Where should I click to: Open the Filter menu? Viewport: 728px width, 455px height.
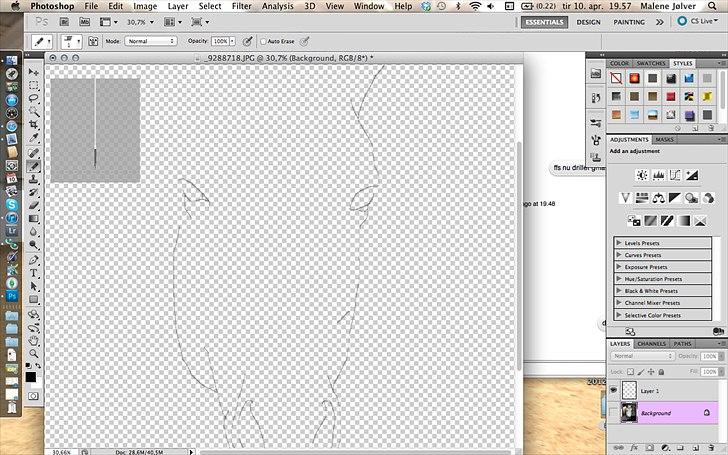[241, 6]
